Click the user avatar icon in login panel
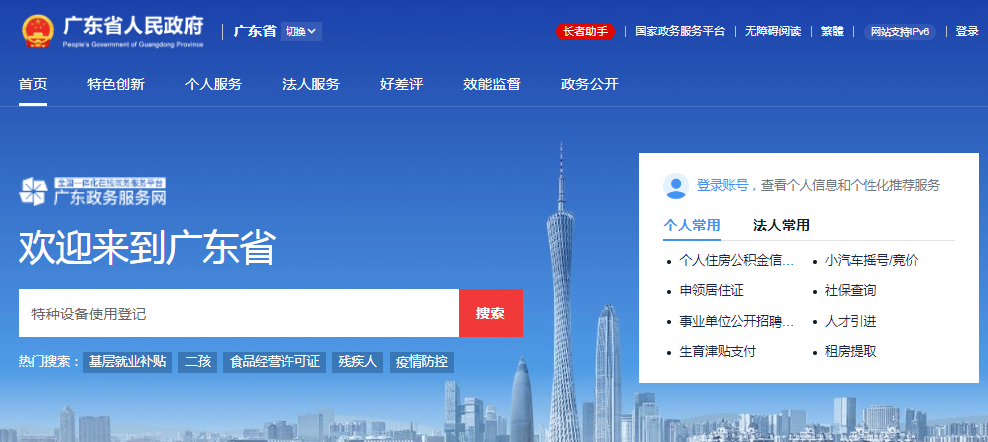 click(675, 186)
